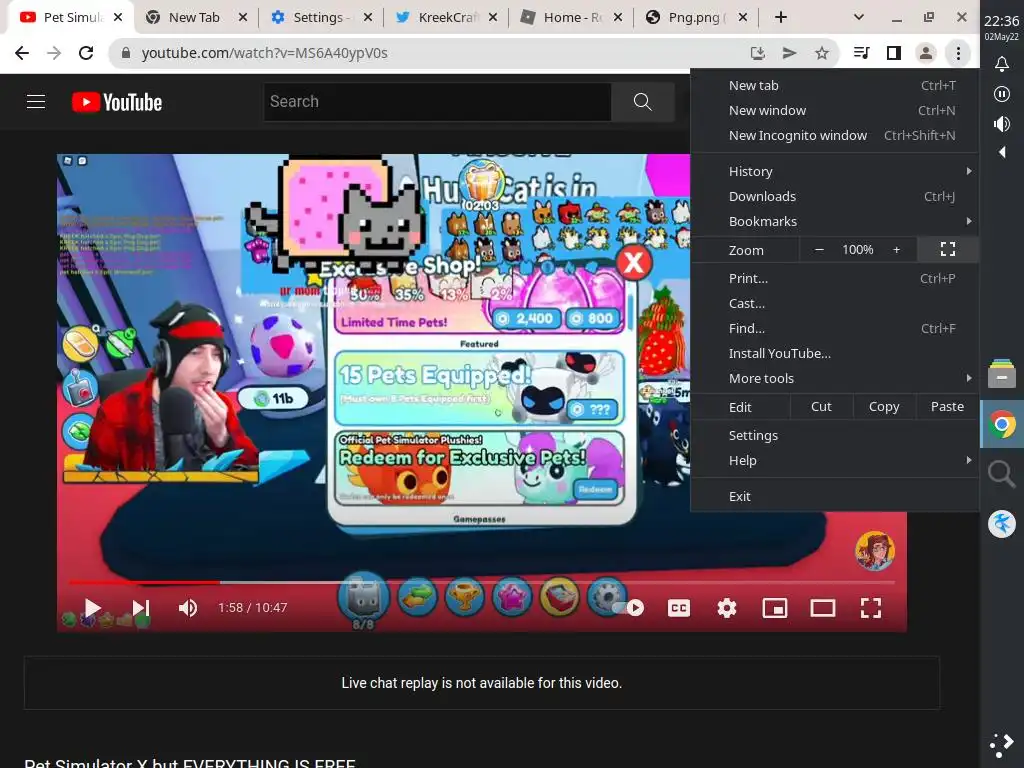Click the system volume speaker icon
The image size is (1024, 768).
pos(1002,123)
